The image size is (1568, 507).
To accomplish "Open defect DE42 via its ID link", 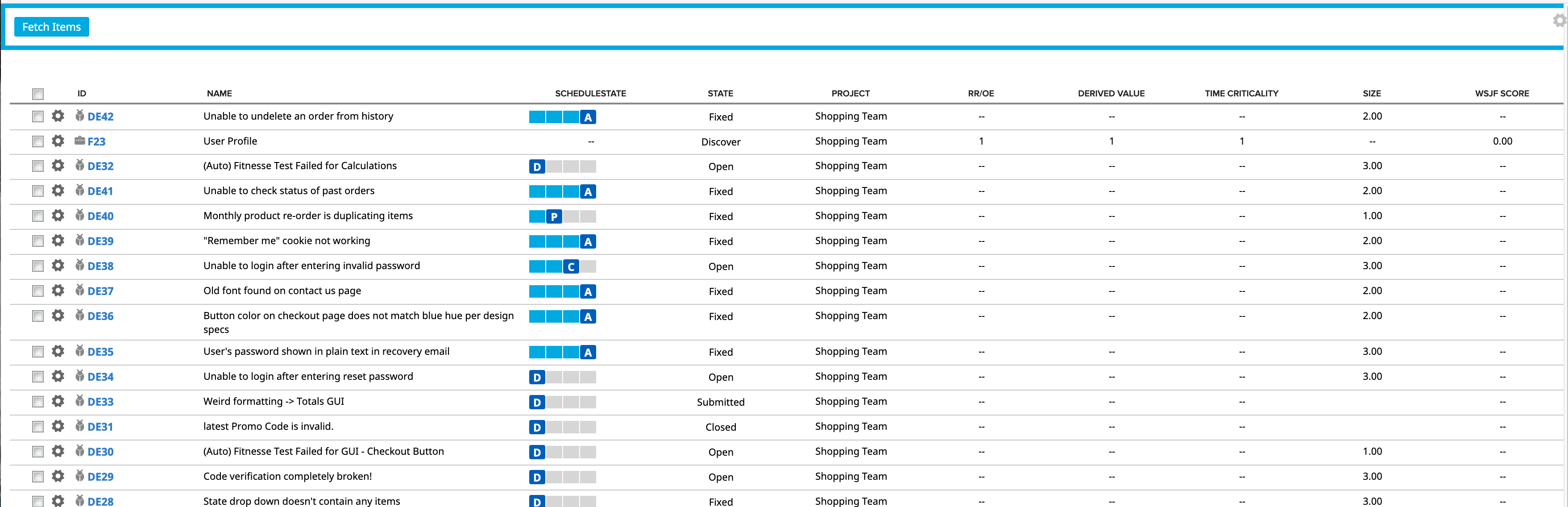I will (x=100, y=116).
